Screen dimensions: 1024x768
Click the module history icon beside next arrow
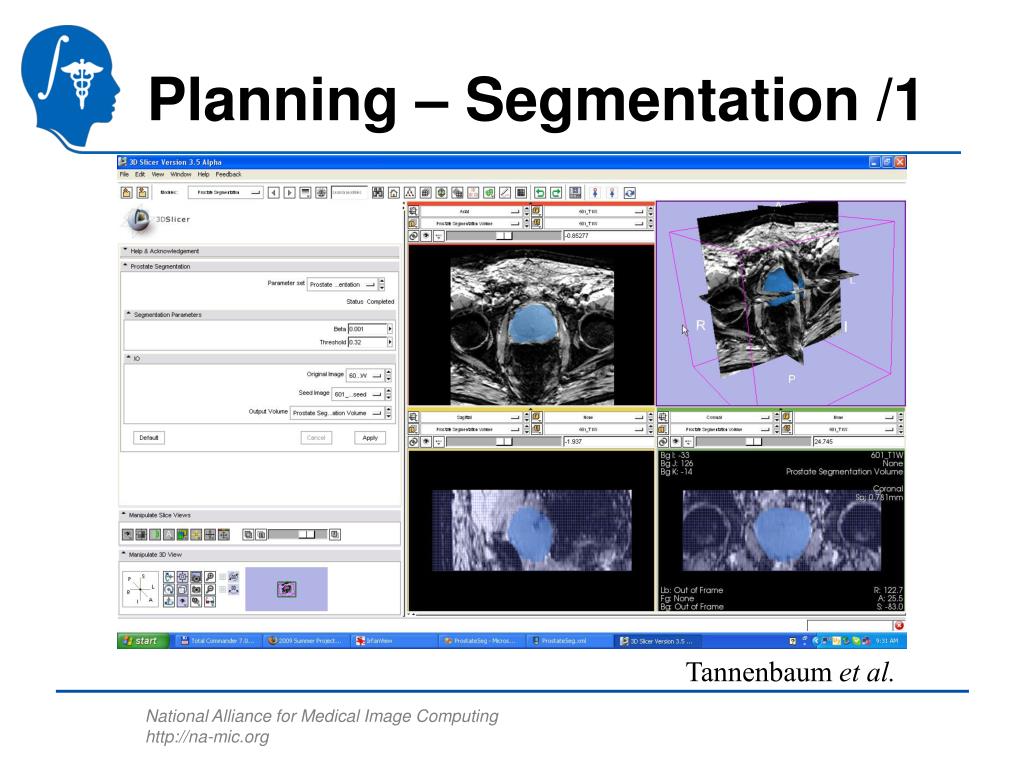305,193
